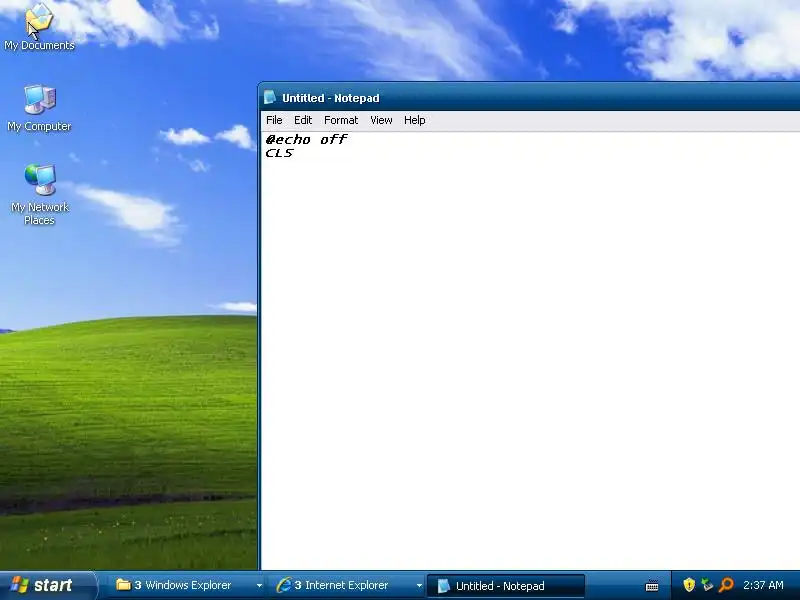Expand the Windows Explorer group dropdown arrow
The width and height of the screenshot is (800, 600).
click(x=259, y=586)
